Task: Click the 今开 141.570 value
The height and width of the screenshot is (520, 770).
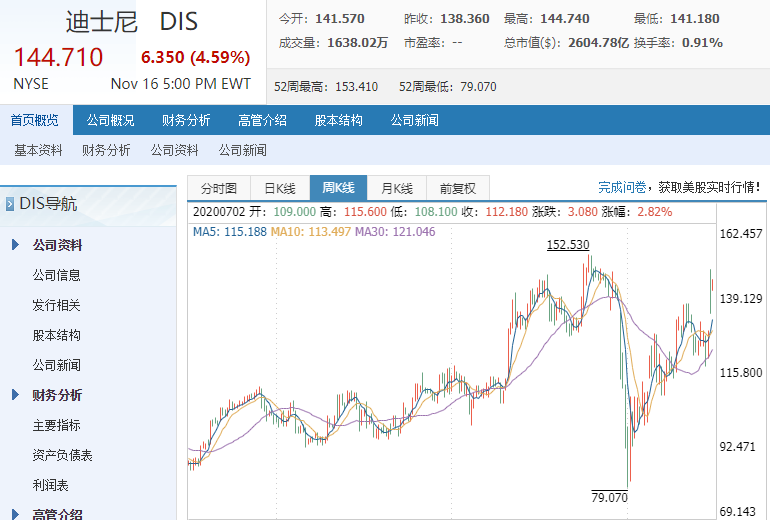Action: pyautogui.click(x=340, y=19)
